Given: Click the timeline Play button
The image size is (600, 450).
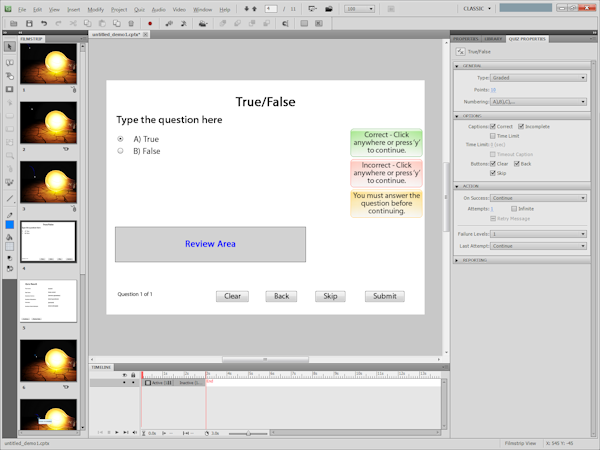Looking at the screenshot, I should (117, 433).
